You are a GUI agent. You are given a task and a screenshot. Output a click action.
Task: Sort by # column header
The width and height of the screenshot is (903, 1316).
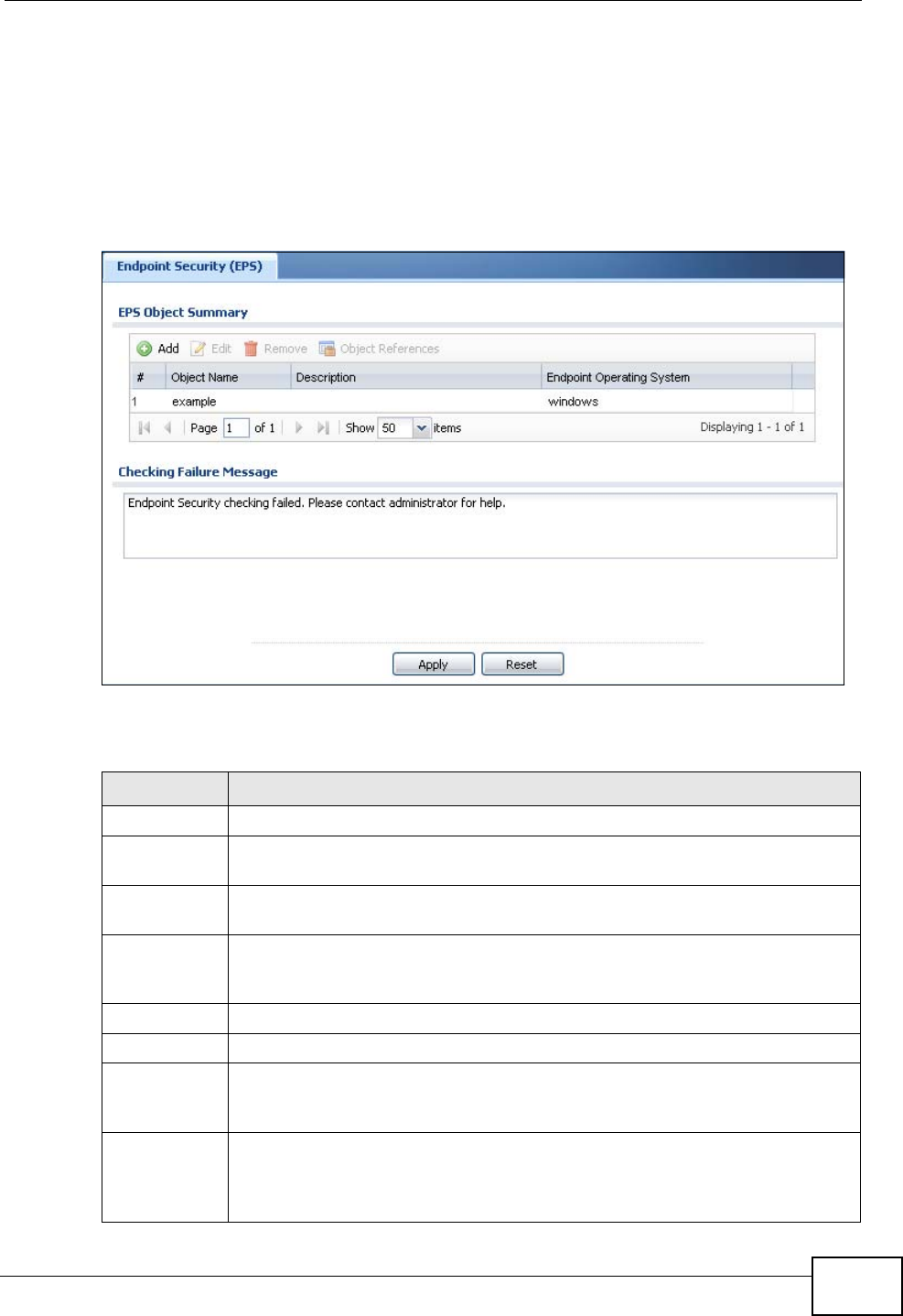coord(146,377)
